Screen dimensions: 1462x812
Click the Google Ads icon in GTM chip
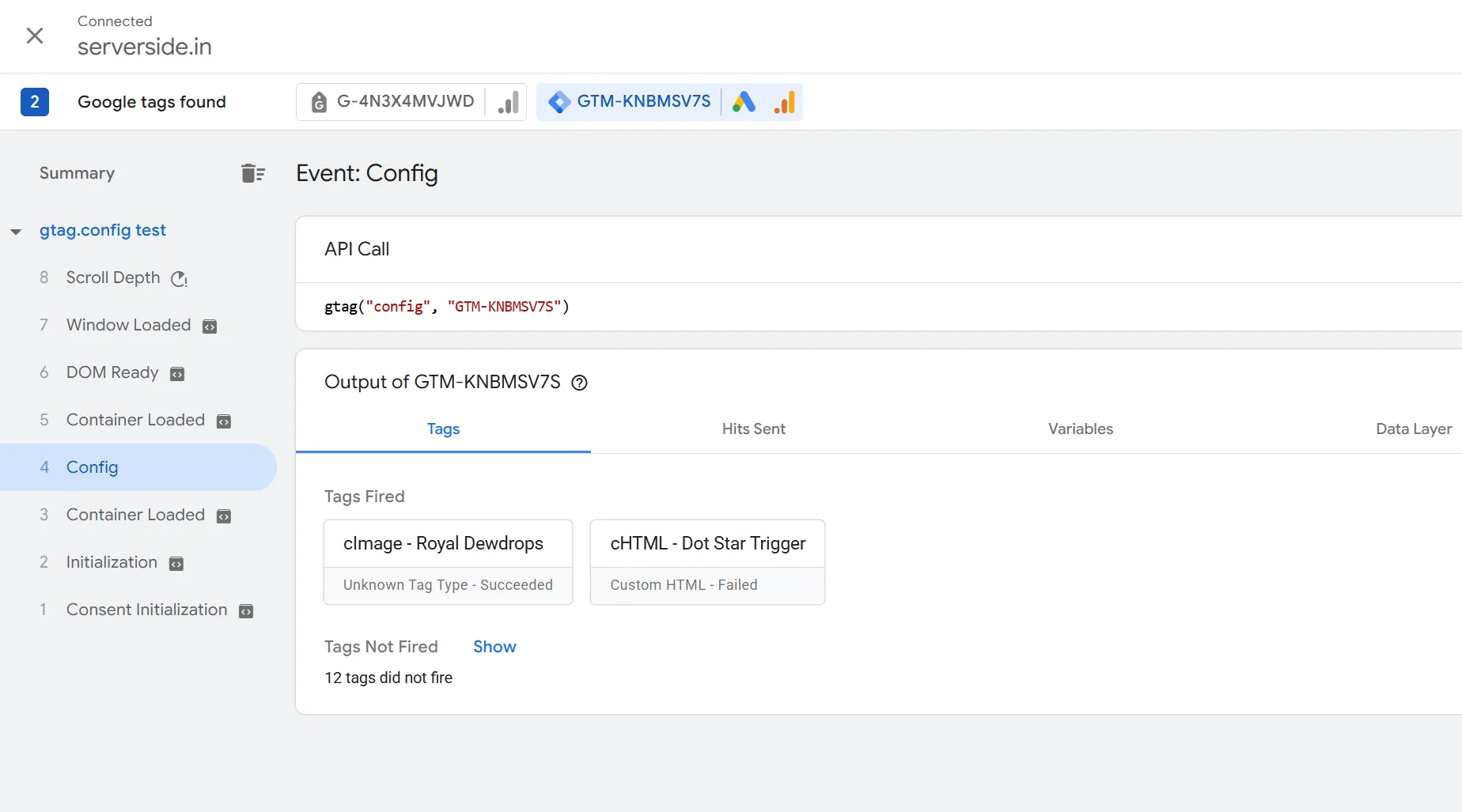(x=744, y=102)
